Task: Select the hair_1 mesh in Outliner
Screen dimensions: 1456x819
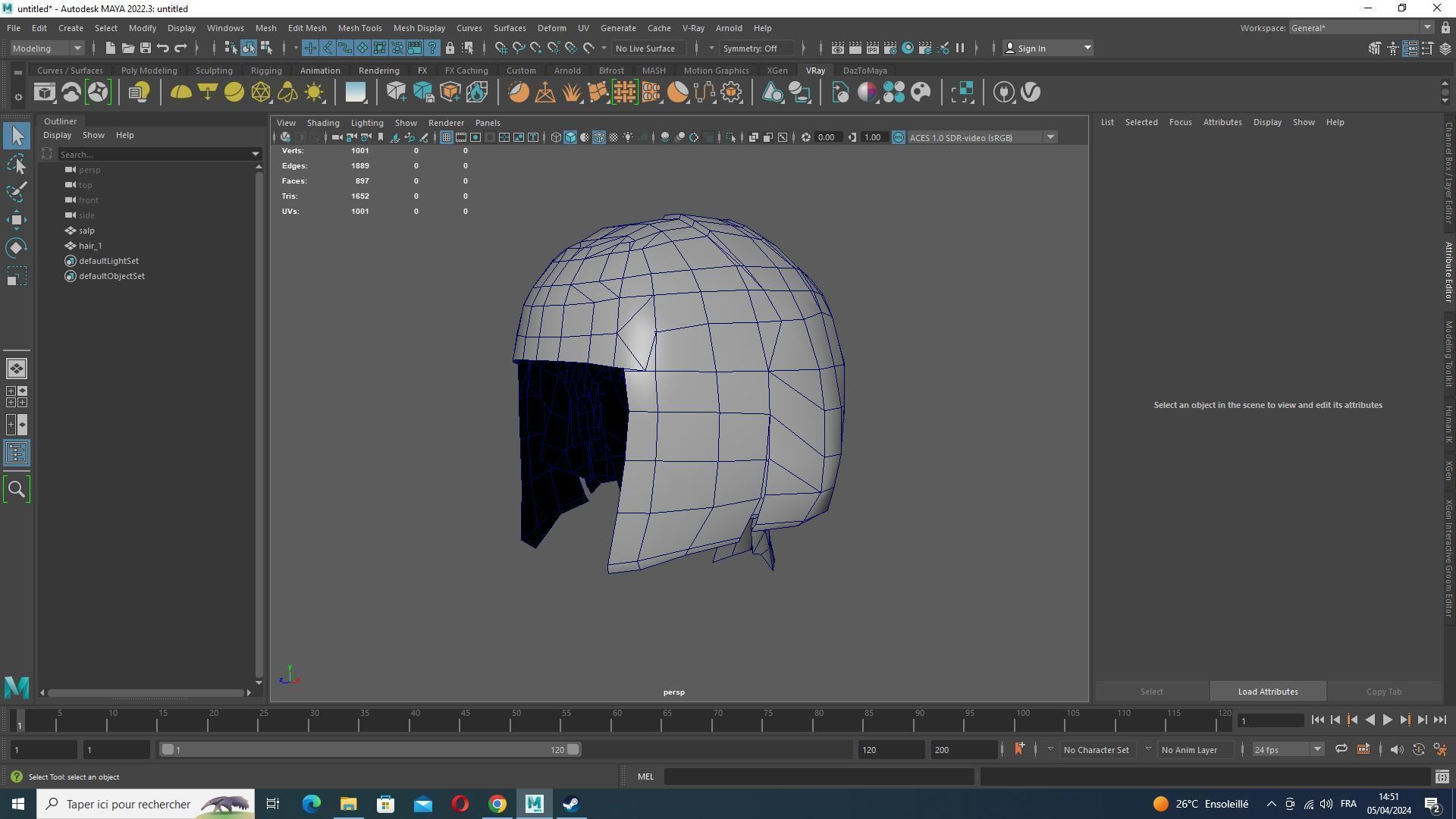Action: click(89, 246)
